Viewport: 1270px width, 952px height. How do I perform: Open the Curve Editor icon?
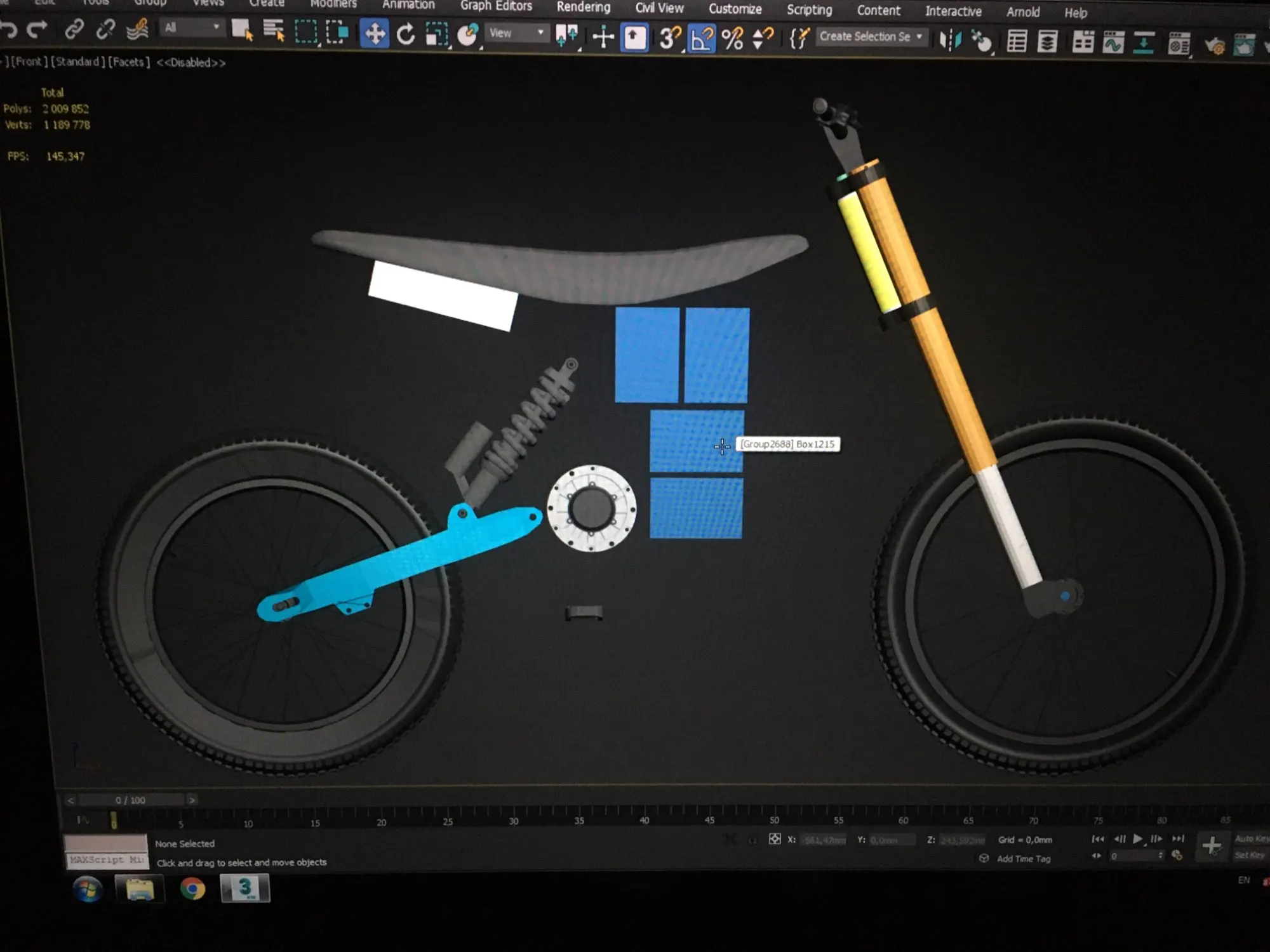[x=1113, y=43]
